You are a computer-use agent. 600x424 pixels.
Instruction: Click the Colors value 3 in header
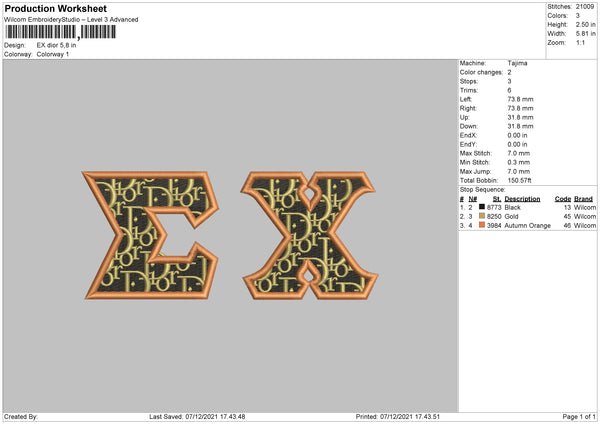(578, 16)
